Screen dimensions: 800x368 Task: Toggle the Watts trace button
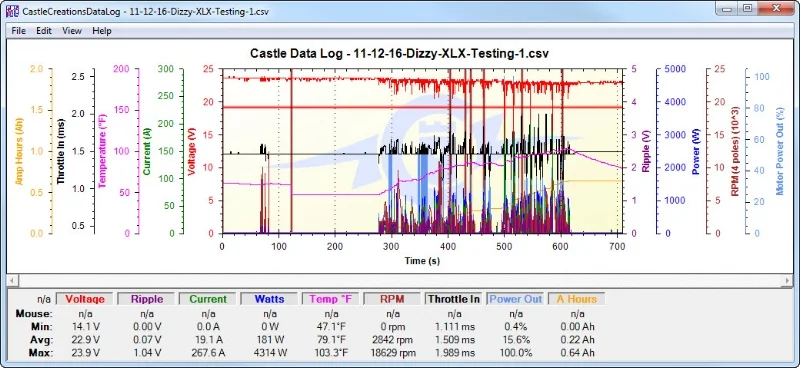[x=269, y=299]
